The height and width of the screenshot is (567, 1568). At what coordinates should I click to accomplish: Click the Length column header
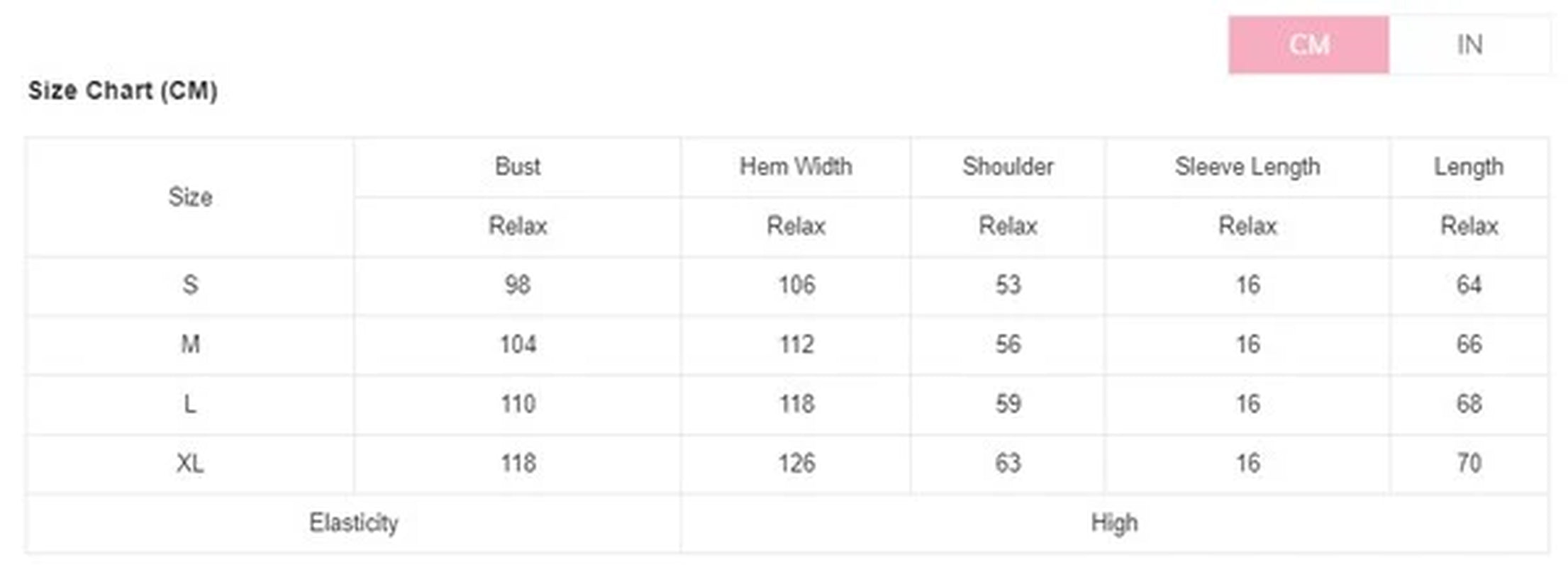1469,167
